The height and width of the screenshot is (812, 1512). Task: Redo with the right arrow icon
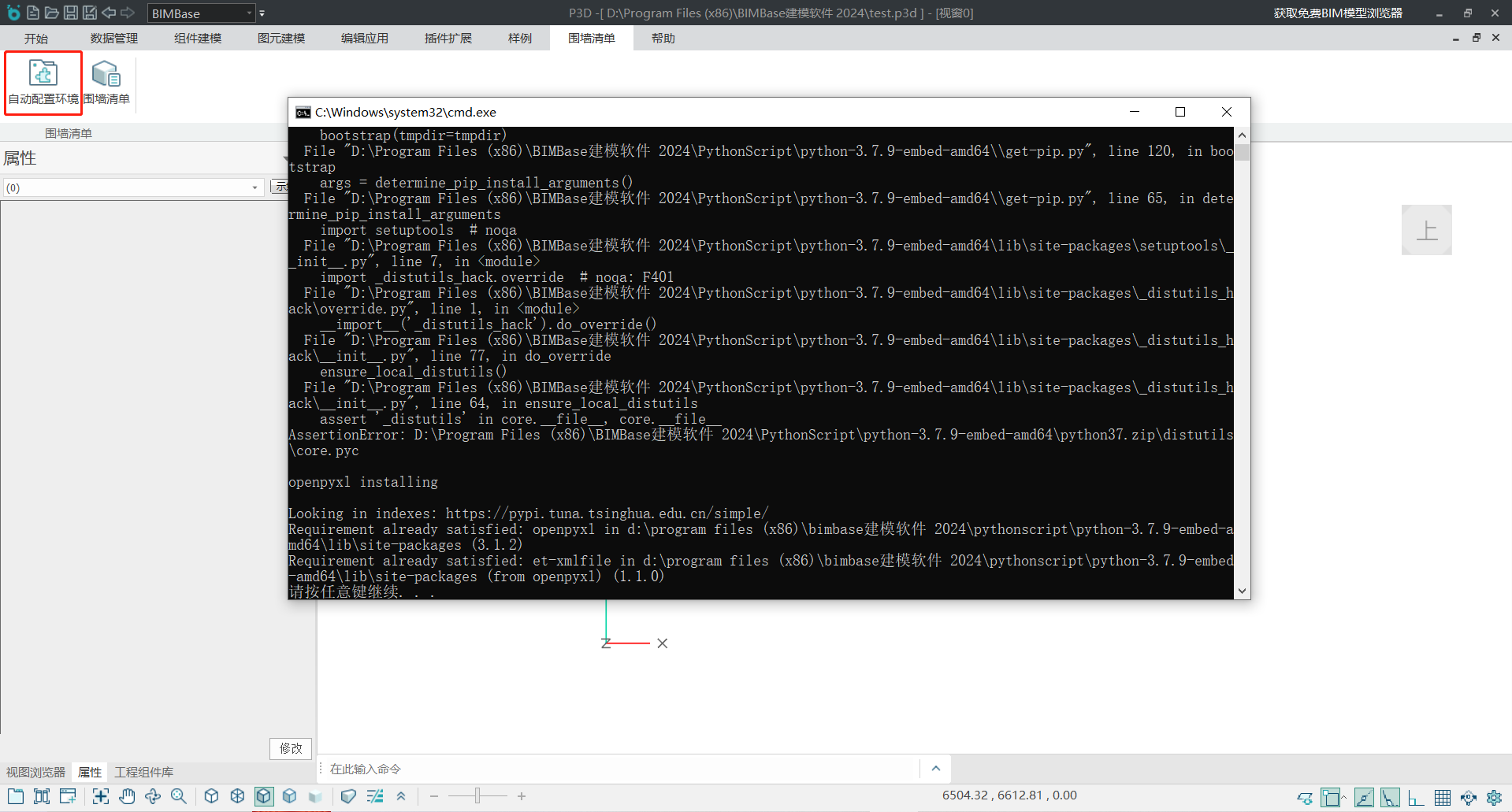128,13
